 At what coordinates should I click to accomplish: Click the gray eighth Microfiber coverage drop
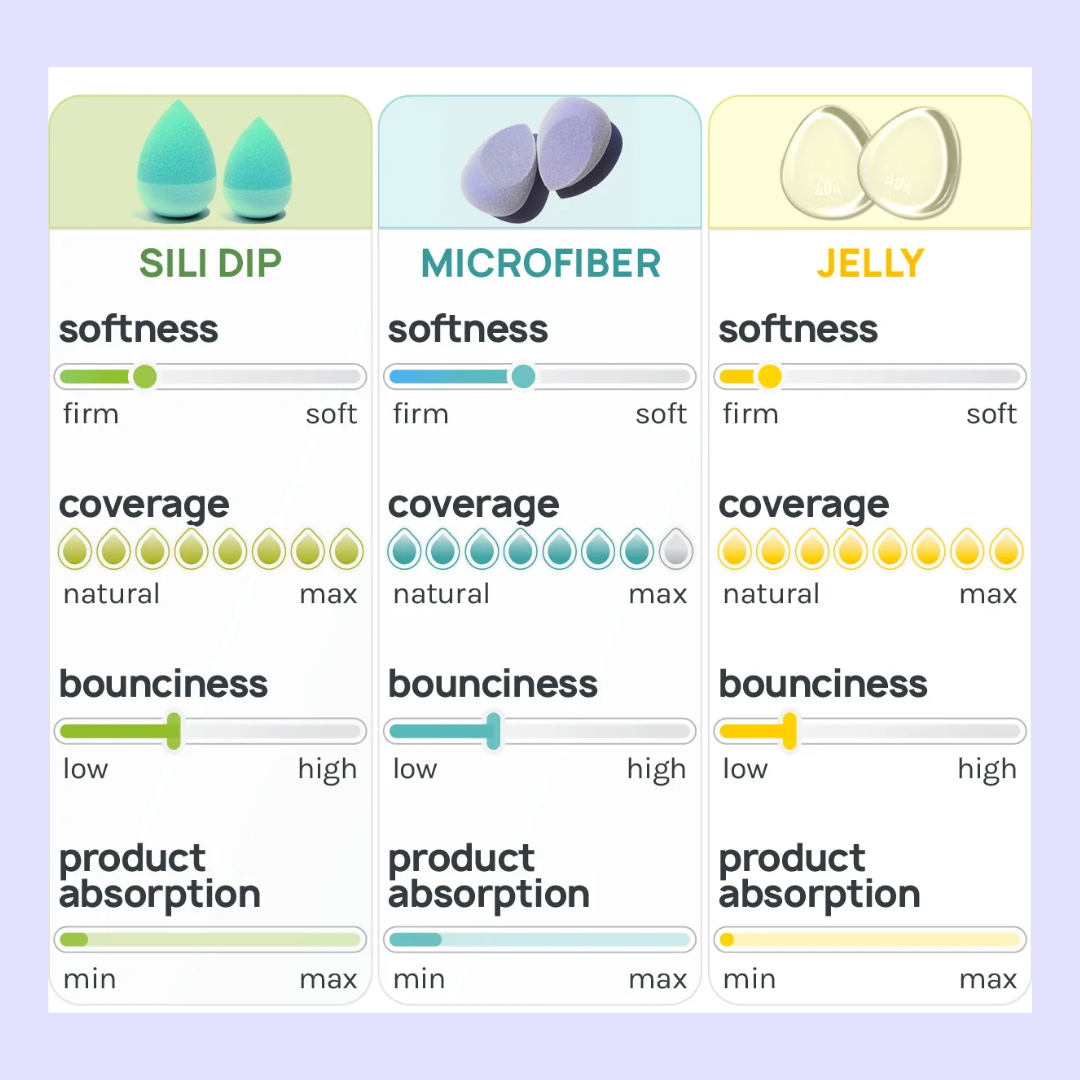[x=676, y=549]
